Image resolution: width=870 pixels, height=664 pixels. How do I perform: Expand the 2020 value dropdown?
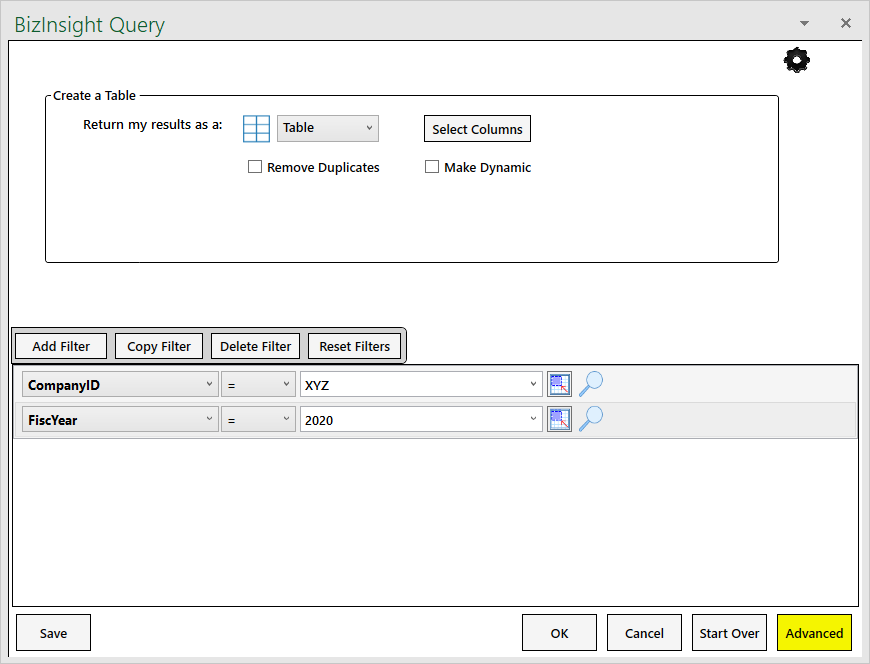(421, 419)
